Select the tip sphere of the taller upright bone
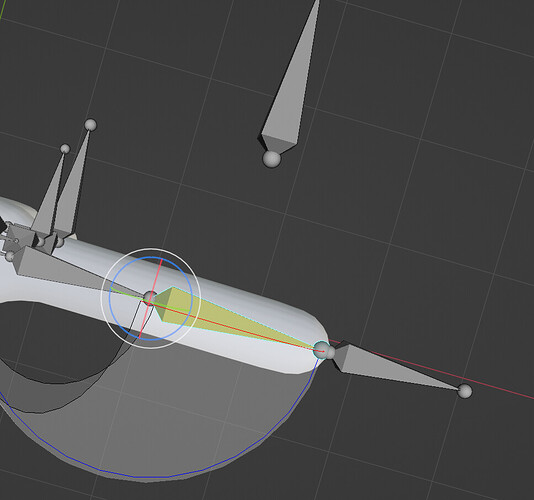 pos(90,125)
